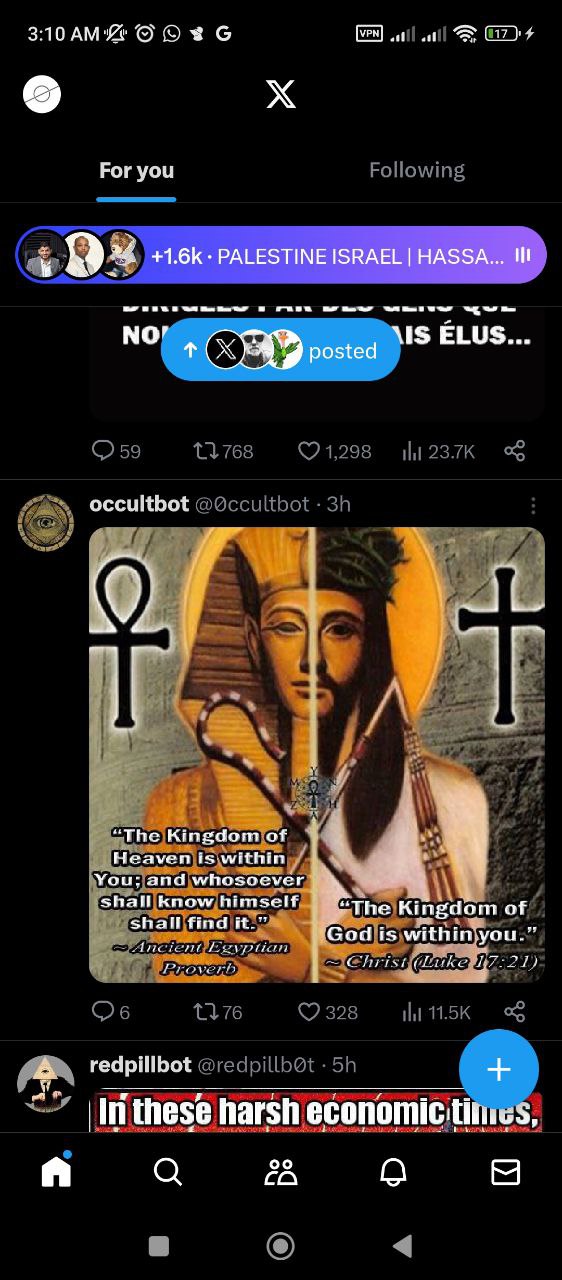Join the PALESTINE ISRAEL live space banner
This screenshot has height=1280, width=562.
[281, 255]
